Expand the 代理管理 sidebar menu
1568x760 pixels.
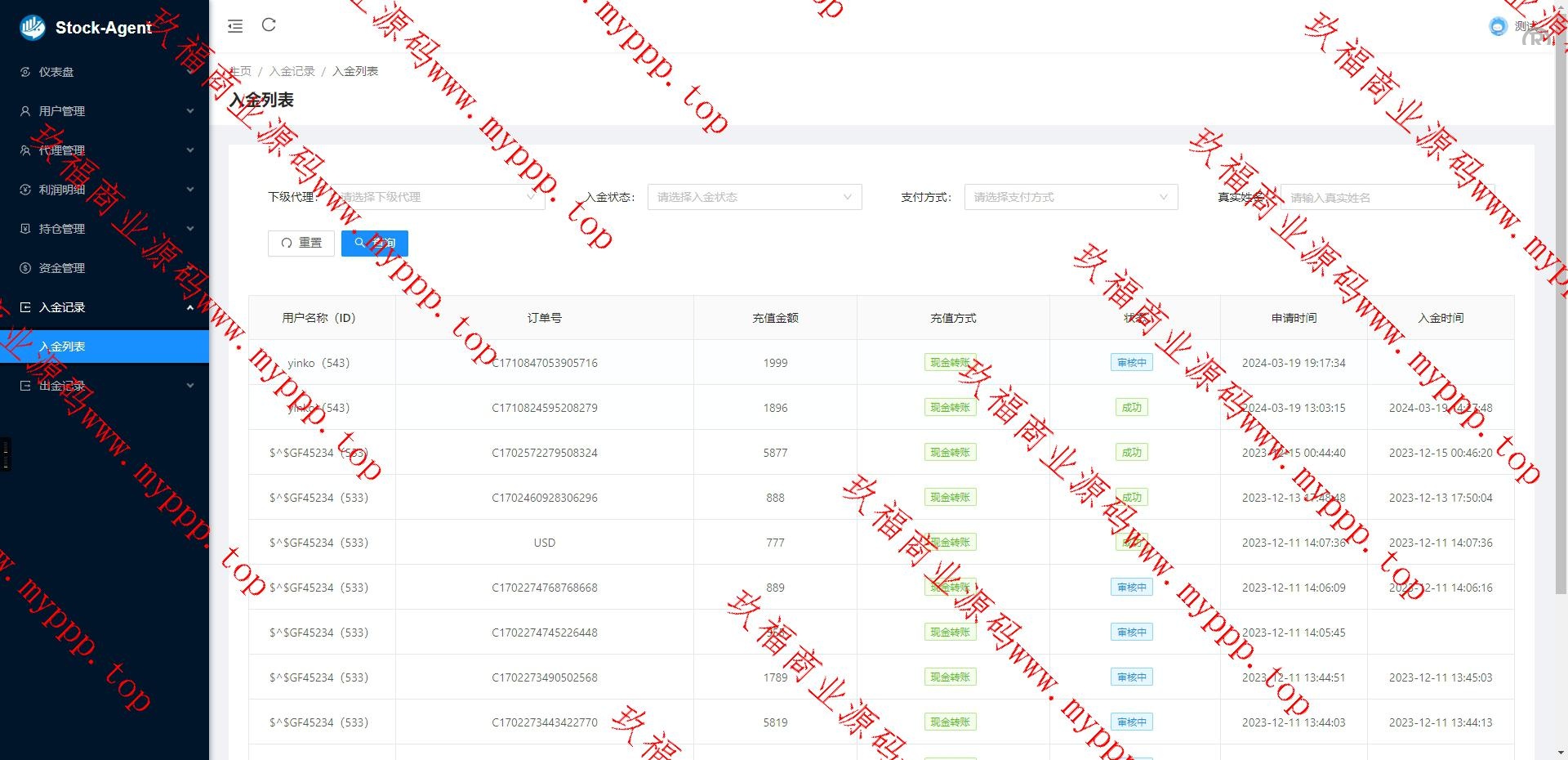click(105, 150)
